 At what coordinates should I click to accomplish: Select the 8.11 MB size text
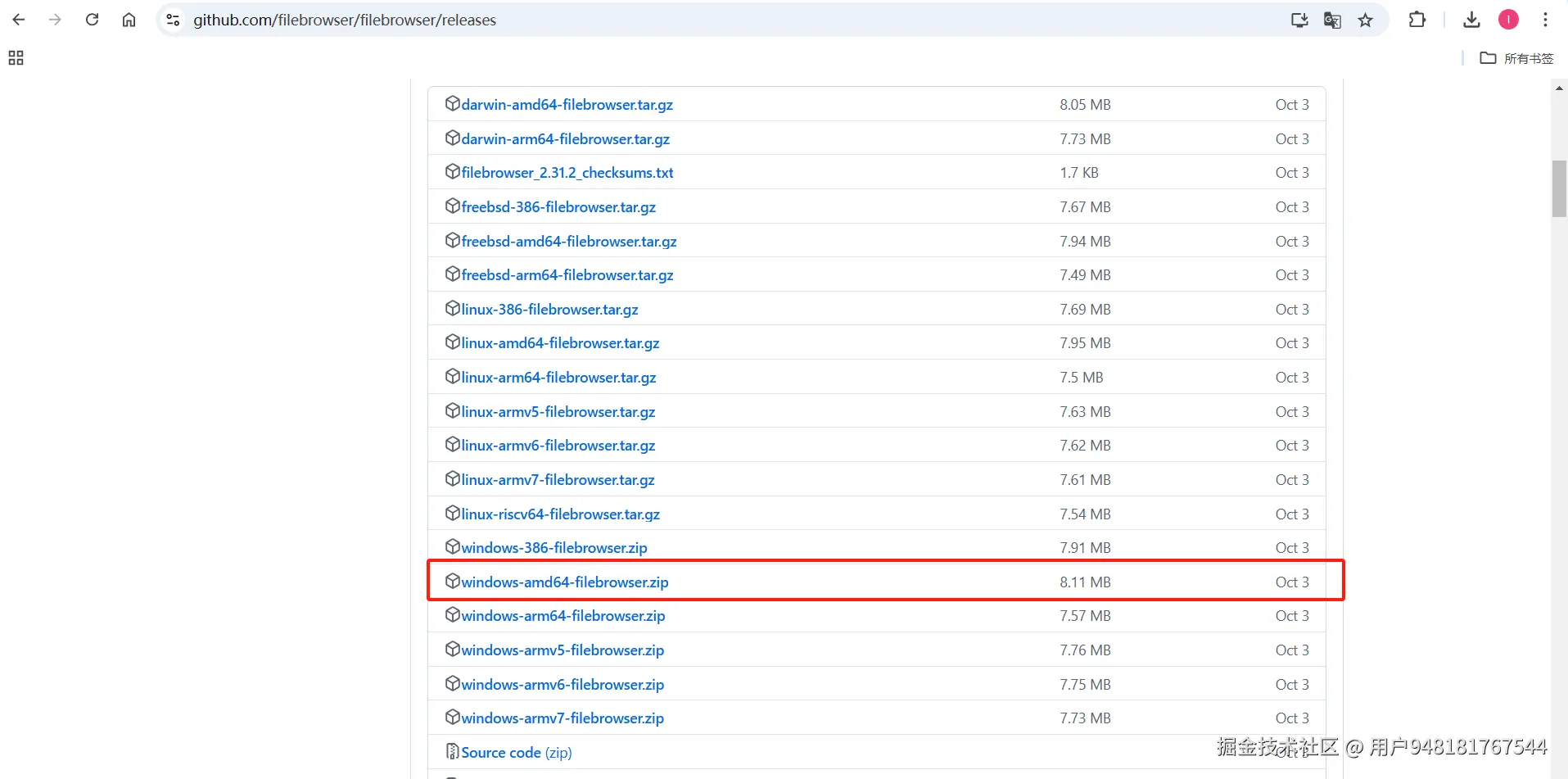pos(1085,582)
